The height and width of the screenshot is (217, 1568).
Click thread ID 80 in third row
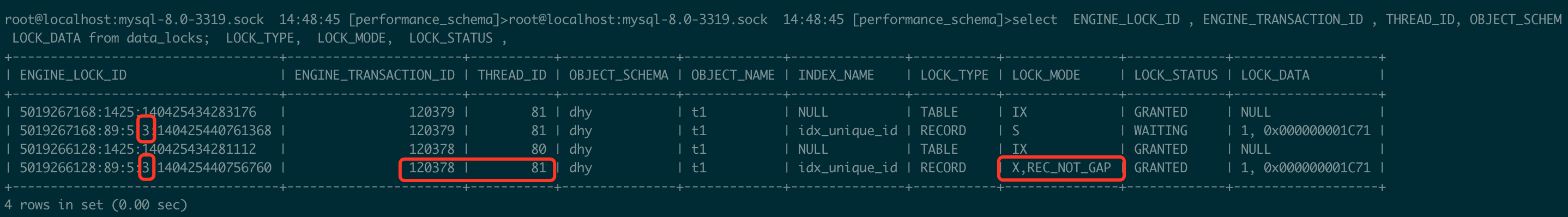[538, 149]
